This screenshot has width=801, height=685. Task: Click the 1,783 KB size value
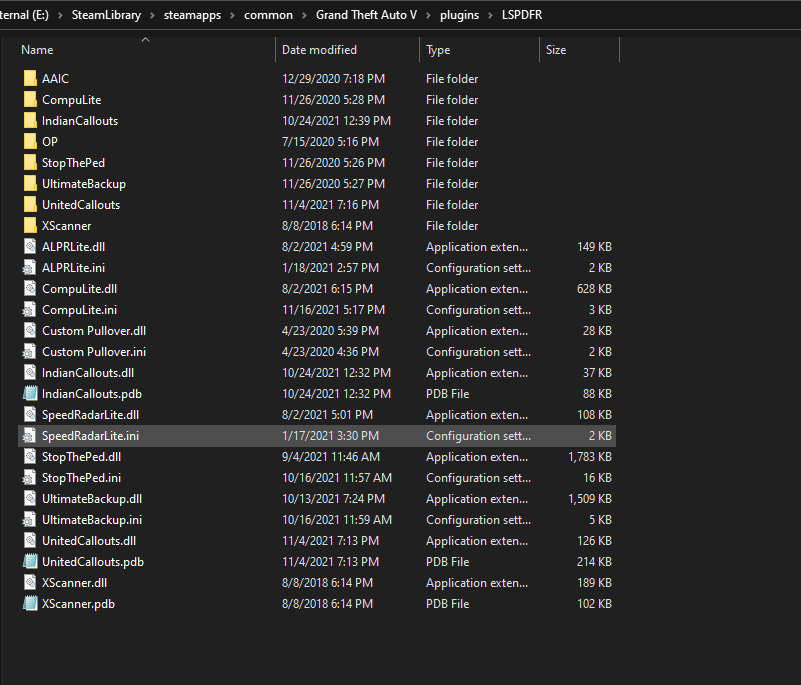click(x=590, y=457)
